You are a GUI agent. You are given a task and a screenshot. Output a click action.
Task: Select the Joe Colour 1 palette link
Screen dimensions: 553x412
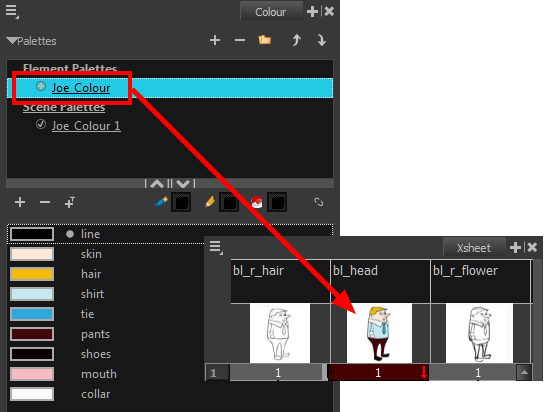click(x=86, y=126)
